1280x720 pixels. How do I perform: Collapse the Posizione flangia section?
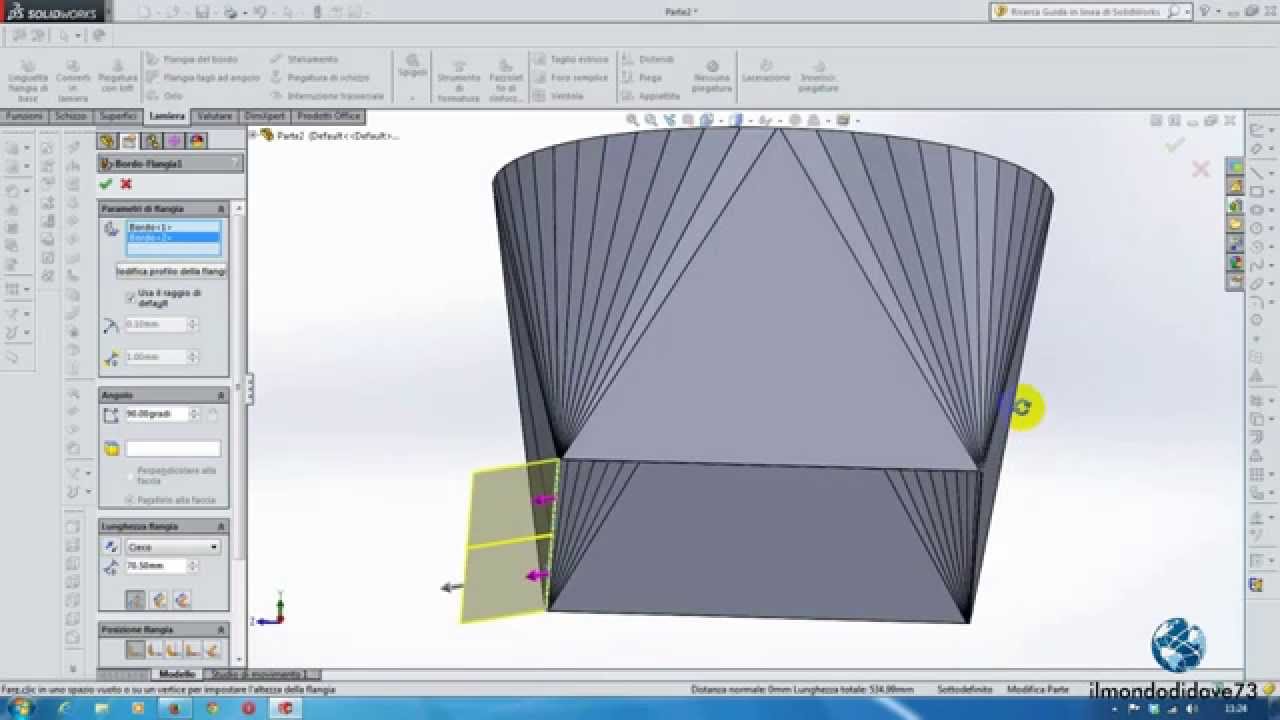221,629
